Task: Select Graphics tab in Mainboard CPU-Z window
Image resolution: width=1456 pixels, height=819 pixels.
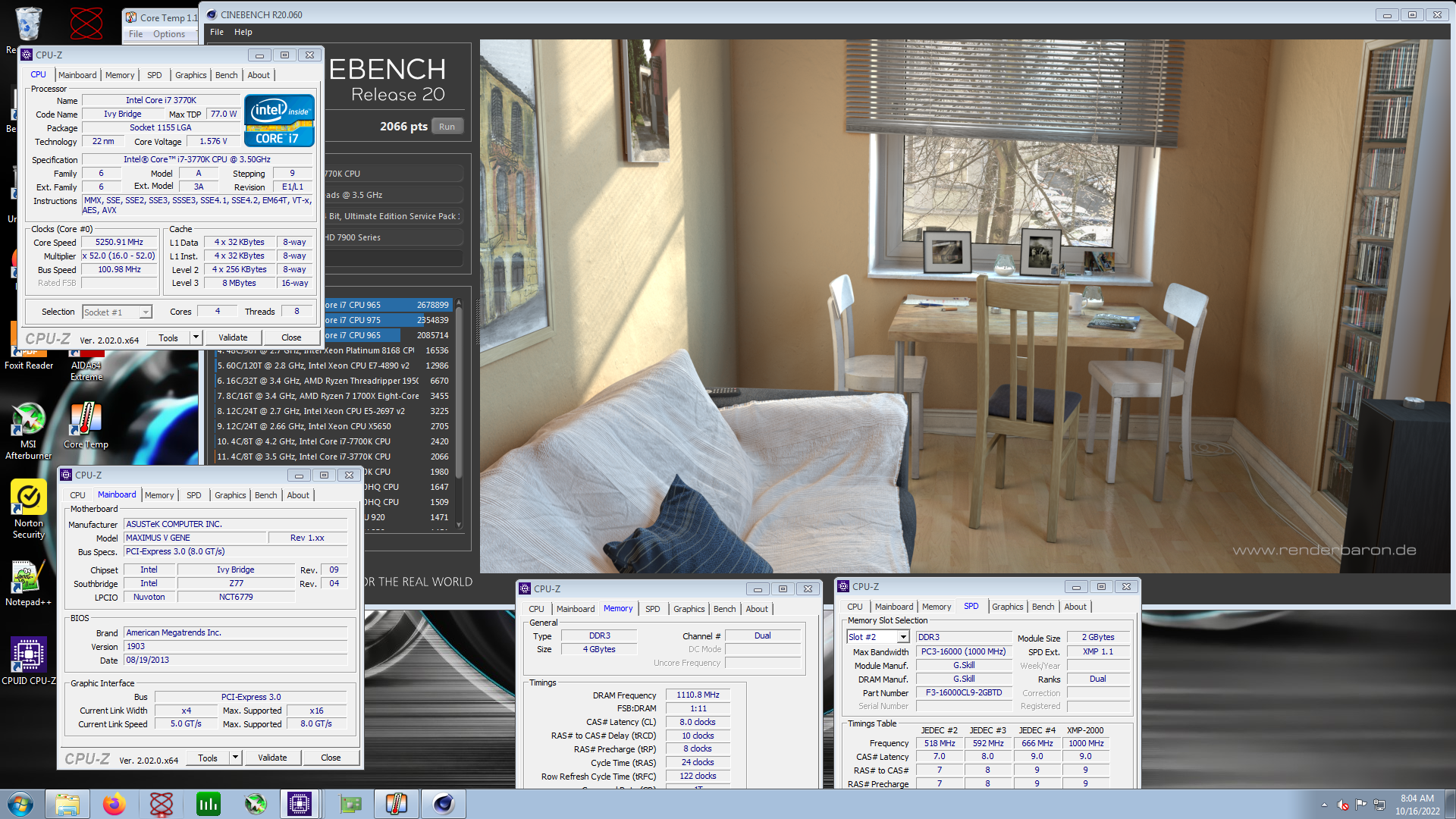Action: tap(230, 495)
